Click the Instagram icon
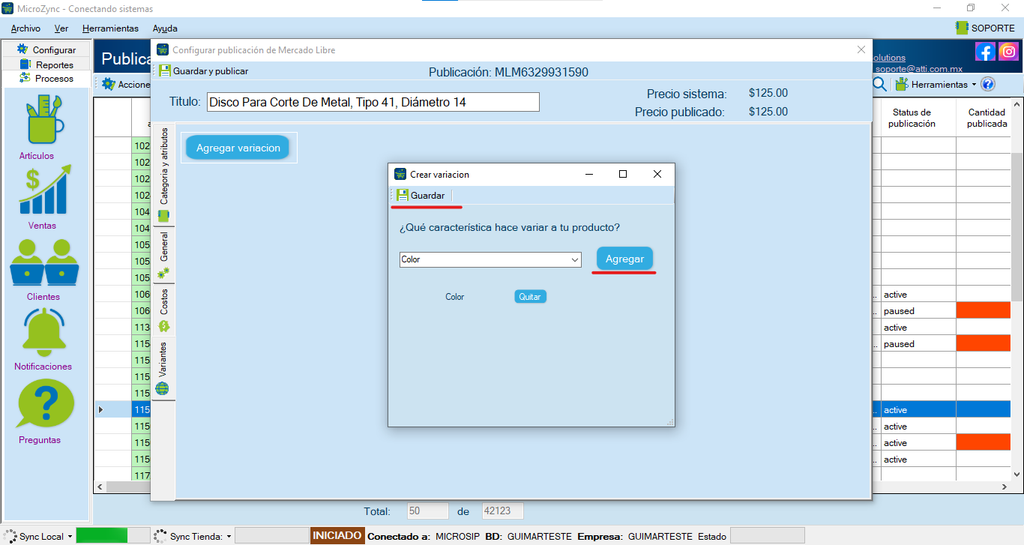The height and width of the screenshot is (545, 1024). coord(1008,52)
